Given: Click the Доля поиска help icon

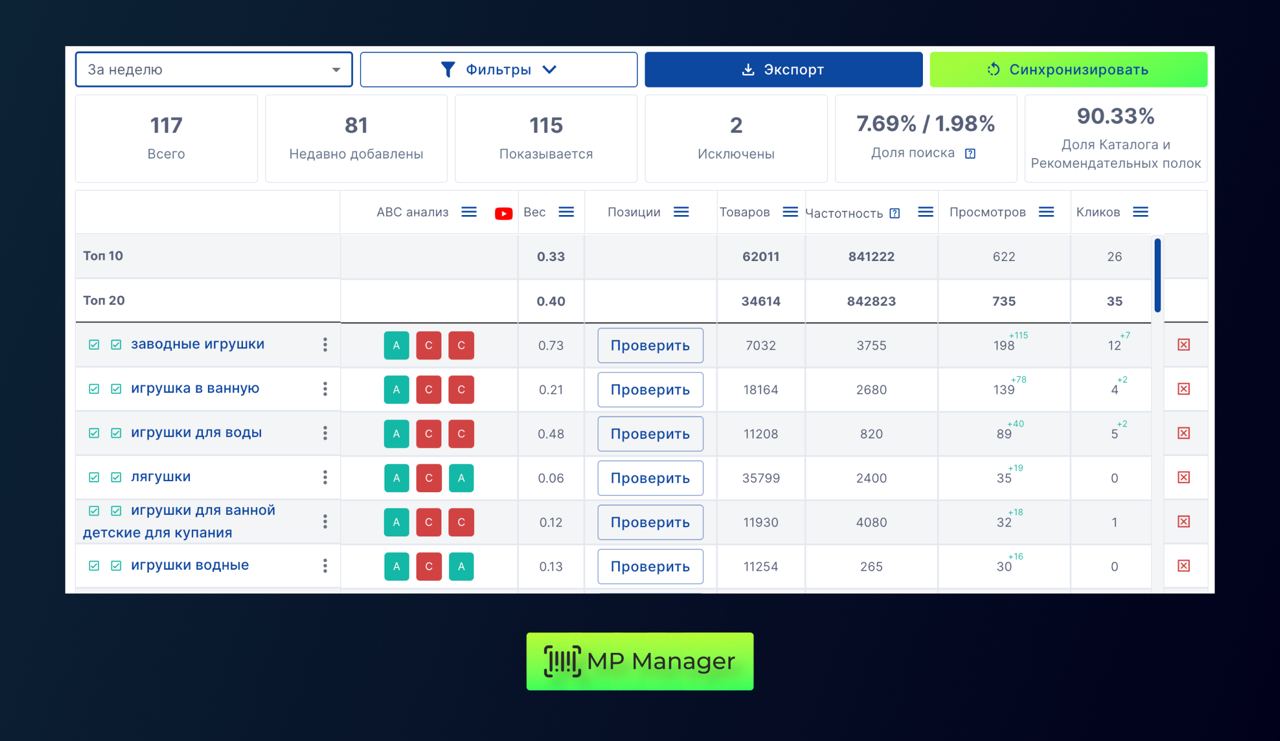Looking at the screenshot, I should [970, 153].
